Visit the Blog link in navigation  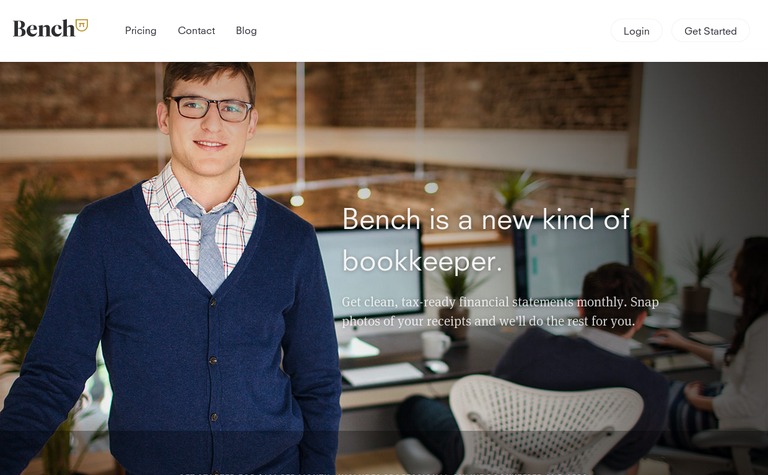[x=246, y=30]
